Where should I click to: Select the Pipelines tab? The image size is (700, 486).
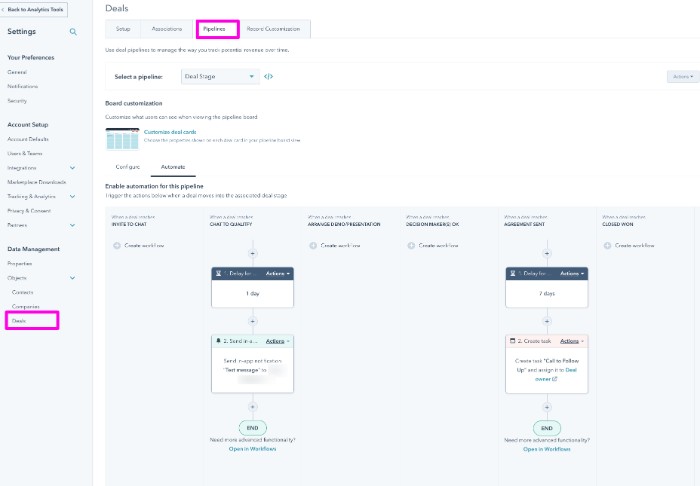pyautogui.click(x=215, y=29)
